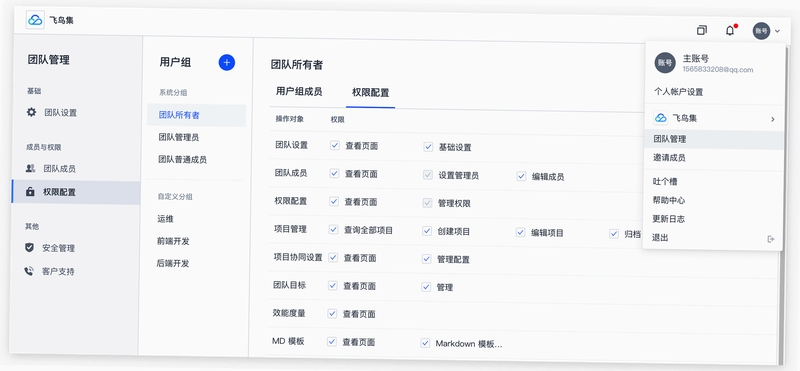Click the phone icon beside 客户支持
Image resolution: width=800 pixels, height=371 pixels.
29,271
